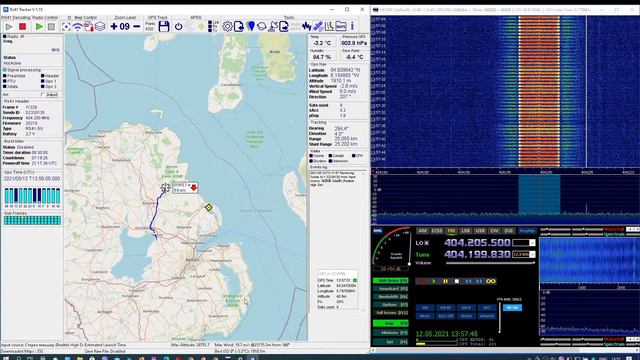Click the blue map pin tool

pyautogui.click(x=251, y=27)
